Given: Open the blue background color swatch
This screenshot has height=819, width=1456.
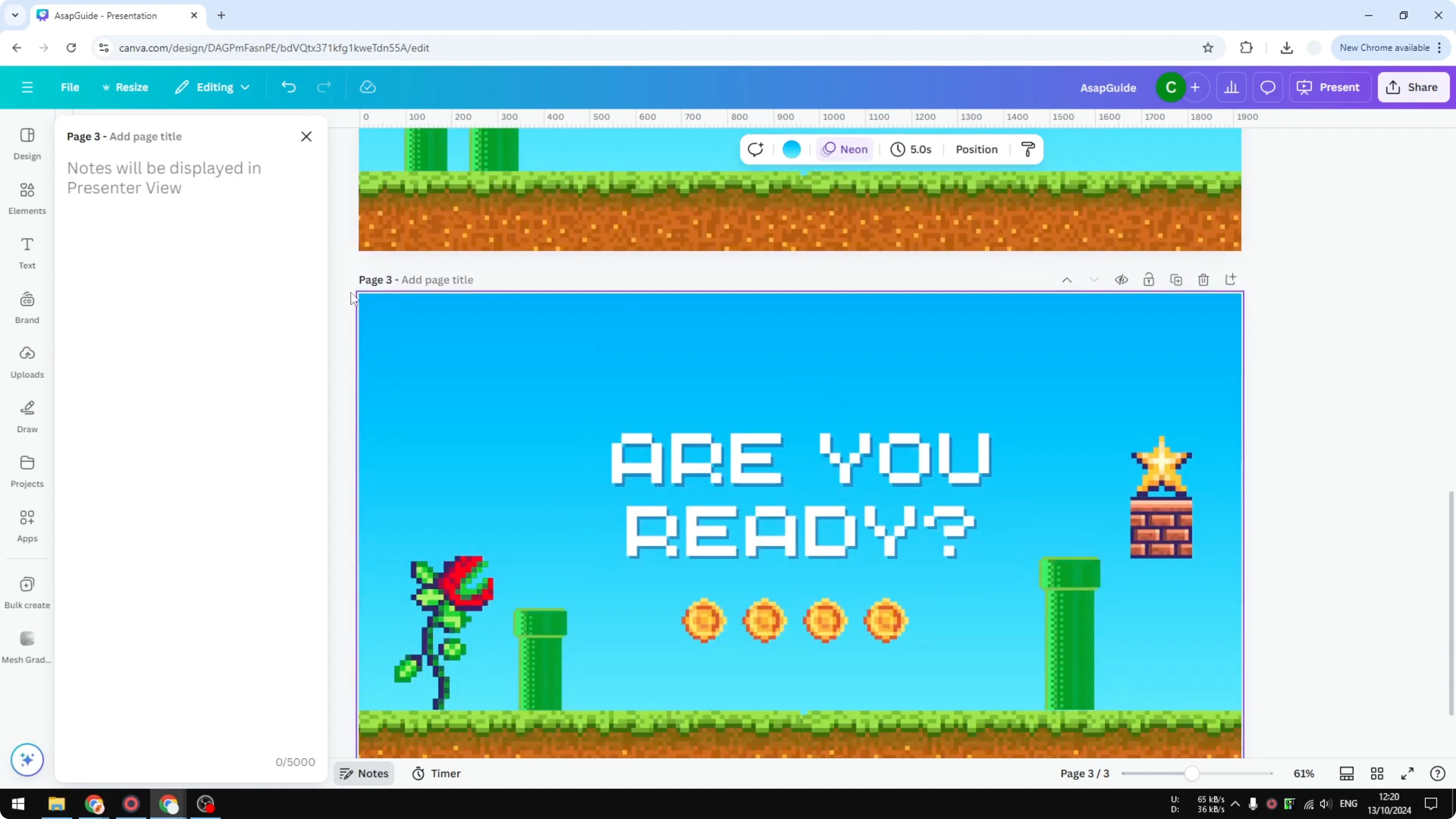Looking at the screenshot, I should (791, 149).
